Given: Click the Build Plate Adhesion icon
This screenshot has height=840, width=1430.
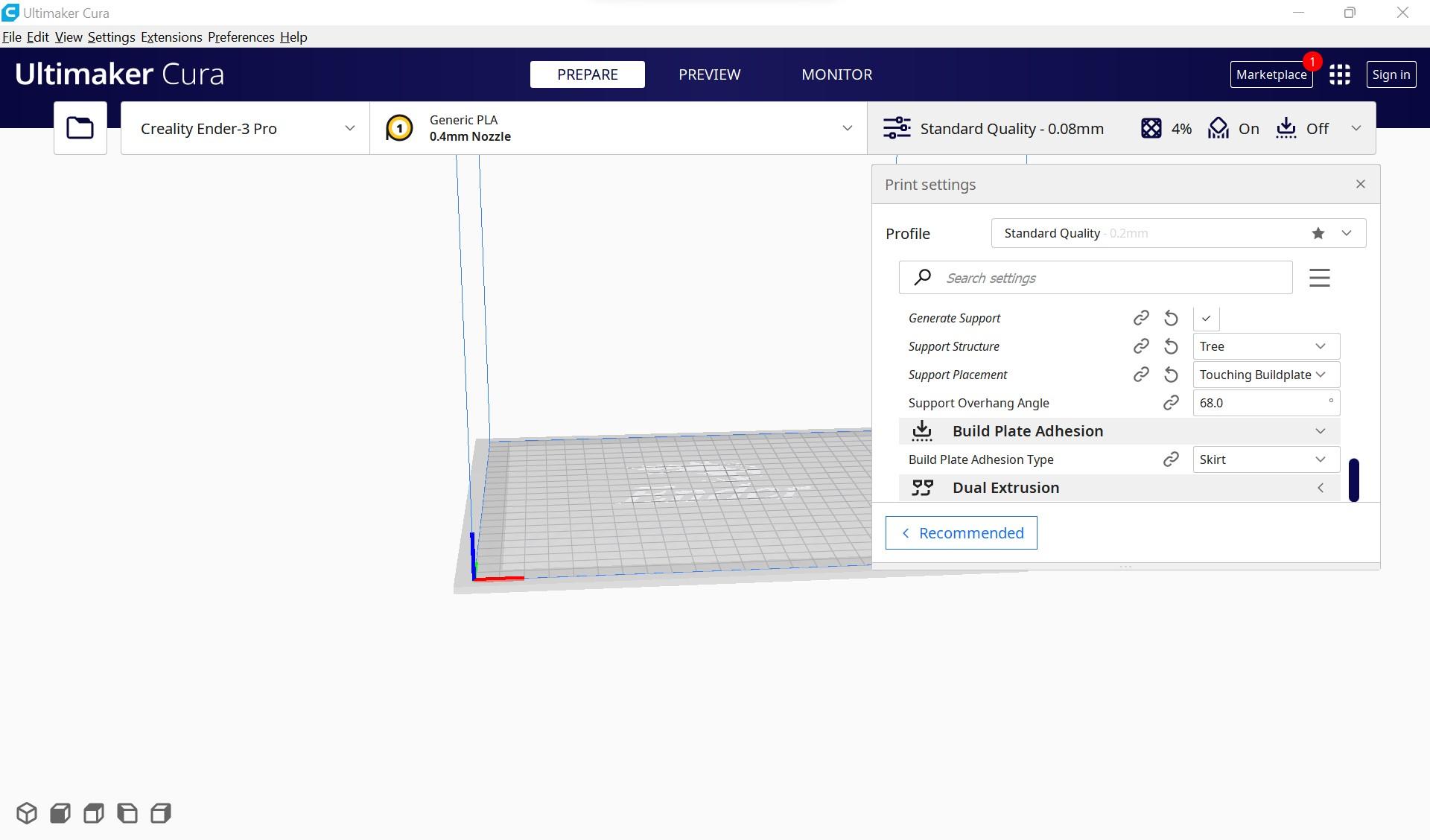Looking at the screenshot, I should [x=923, y=430].
